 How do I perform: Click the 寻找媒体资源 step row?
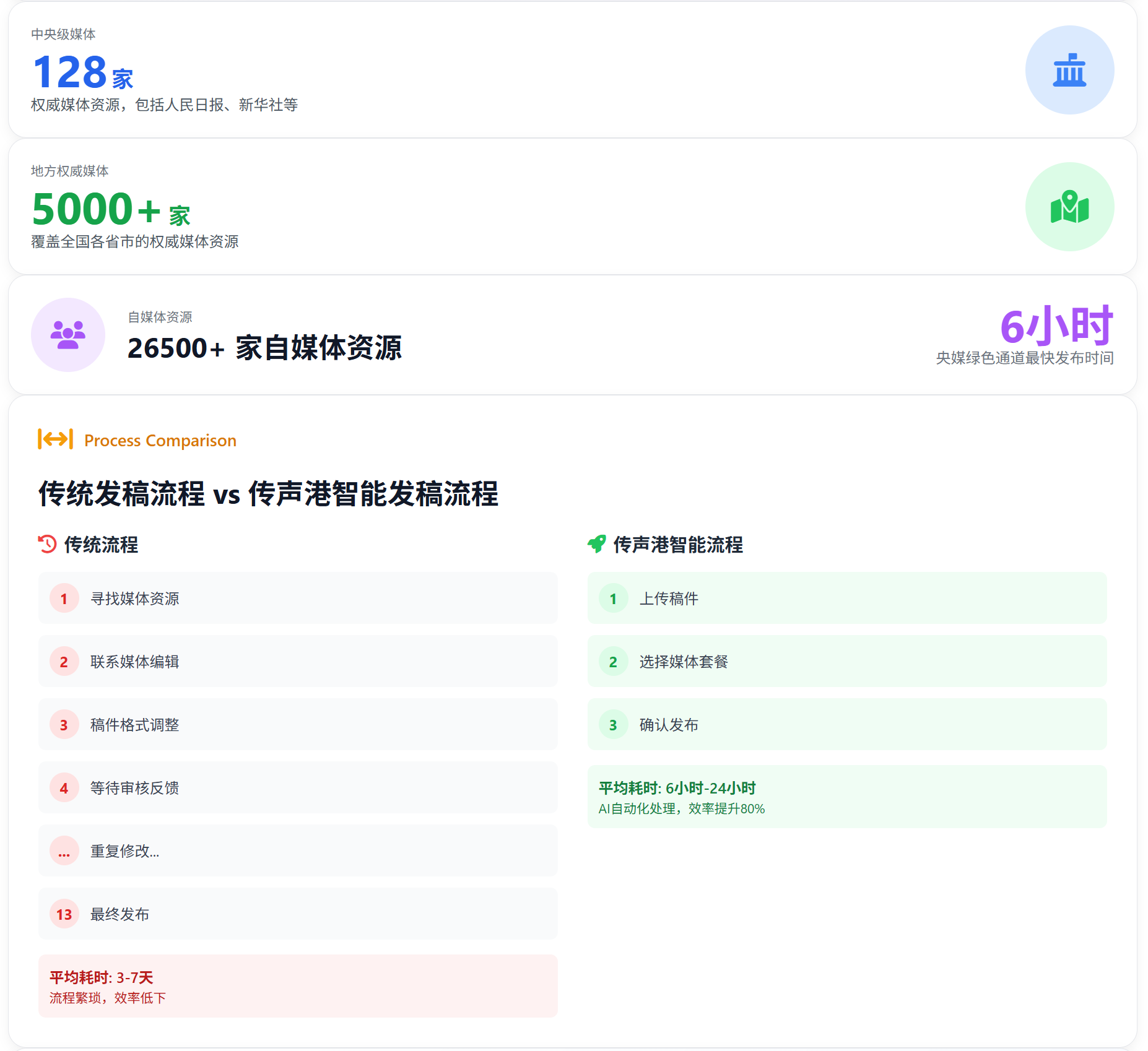click(297, 599)
